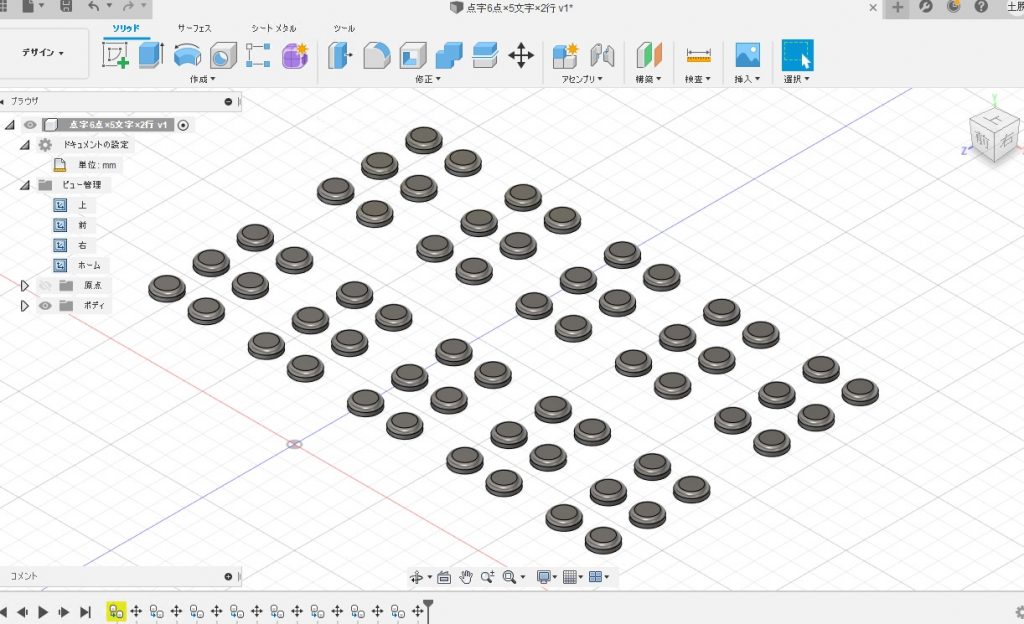
Task: Select the Offset Face tool
Action: pyautogui.click(x=485, y=55)
